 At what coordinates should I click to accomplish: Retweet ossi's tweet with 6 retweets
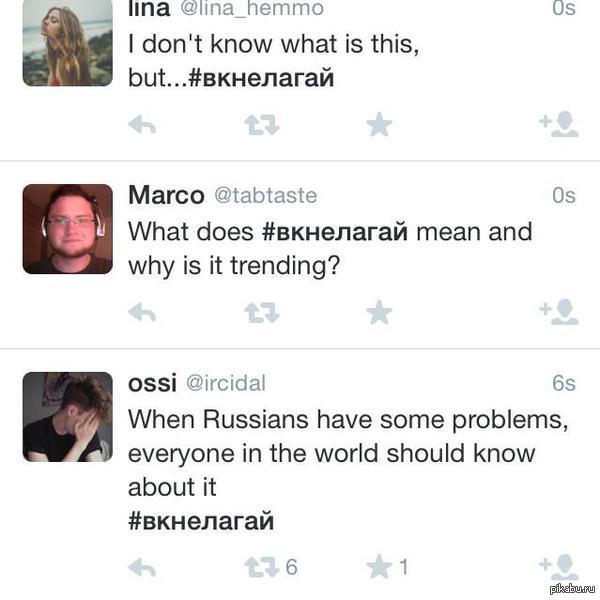point(262,568)
